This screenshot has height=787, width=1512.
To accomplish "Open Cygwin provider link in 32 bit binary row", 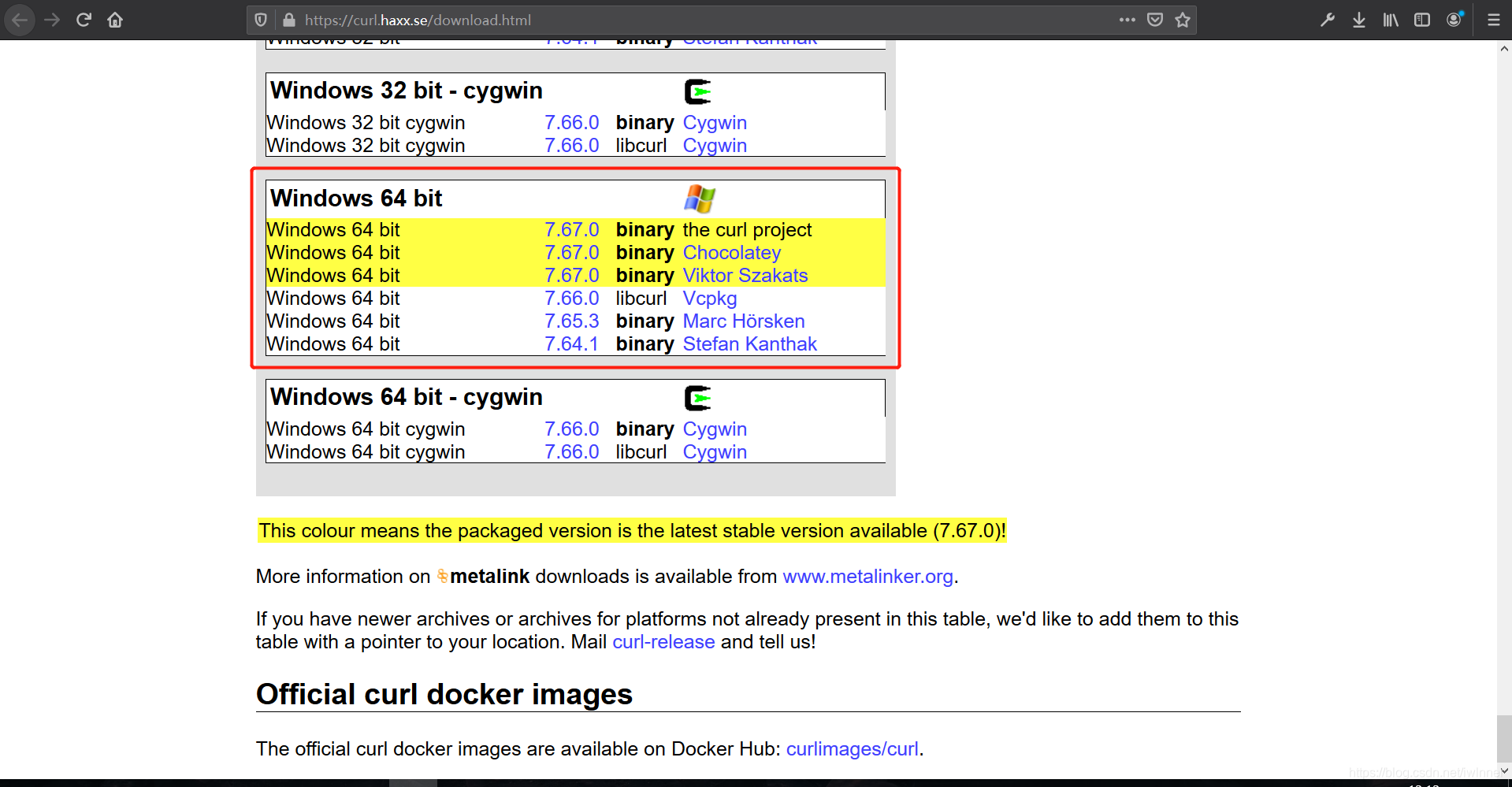I will 715,123.
